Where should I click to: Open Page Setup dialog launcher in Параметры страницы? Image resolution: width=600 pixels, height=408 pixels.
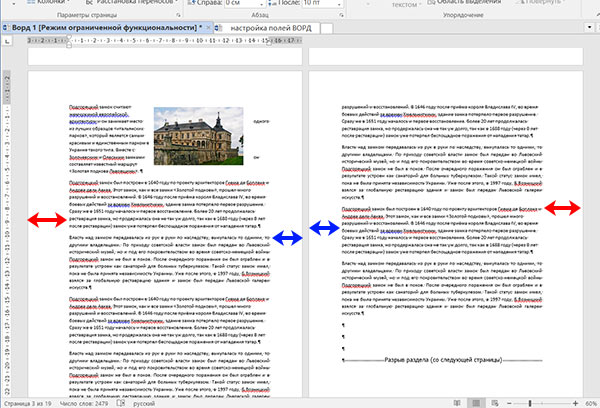[178, 15]
